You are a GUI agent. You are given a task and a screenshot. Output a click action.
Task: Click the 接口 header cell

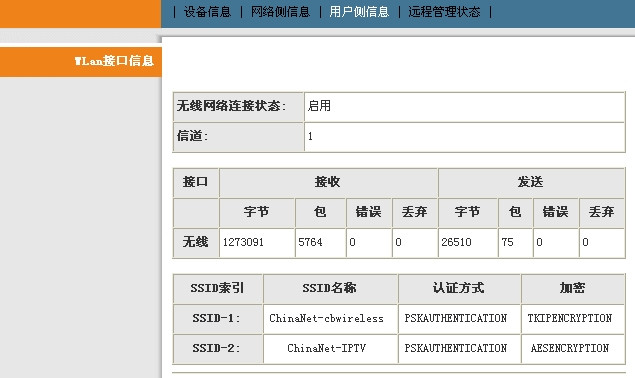[x=196, y=182]
